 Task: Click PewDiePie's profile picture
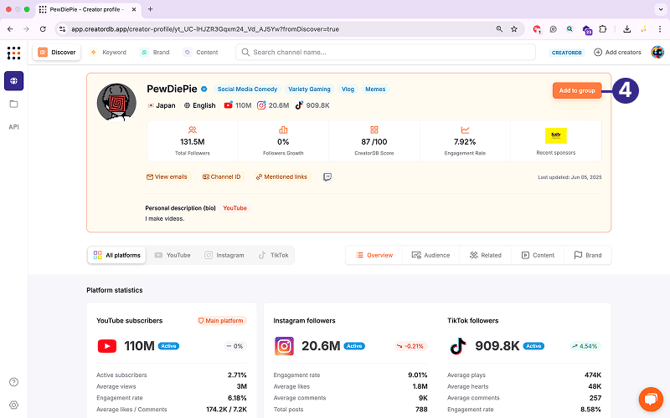click(116, 103)
